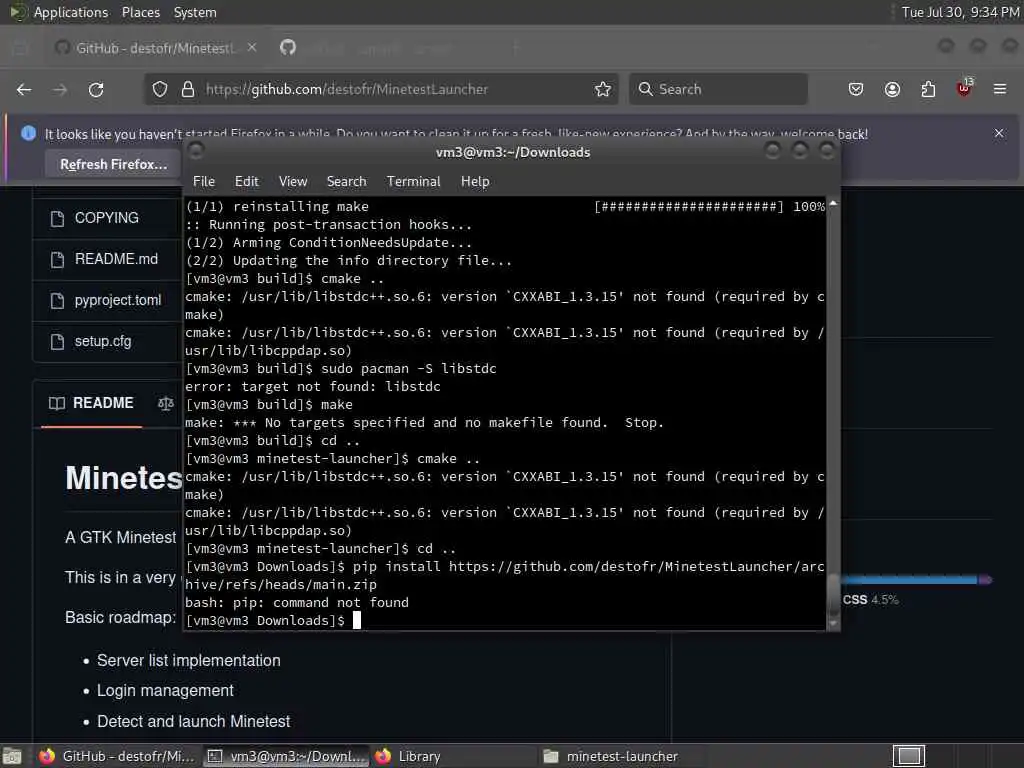Click the CSS 4.5% language label

871,600
